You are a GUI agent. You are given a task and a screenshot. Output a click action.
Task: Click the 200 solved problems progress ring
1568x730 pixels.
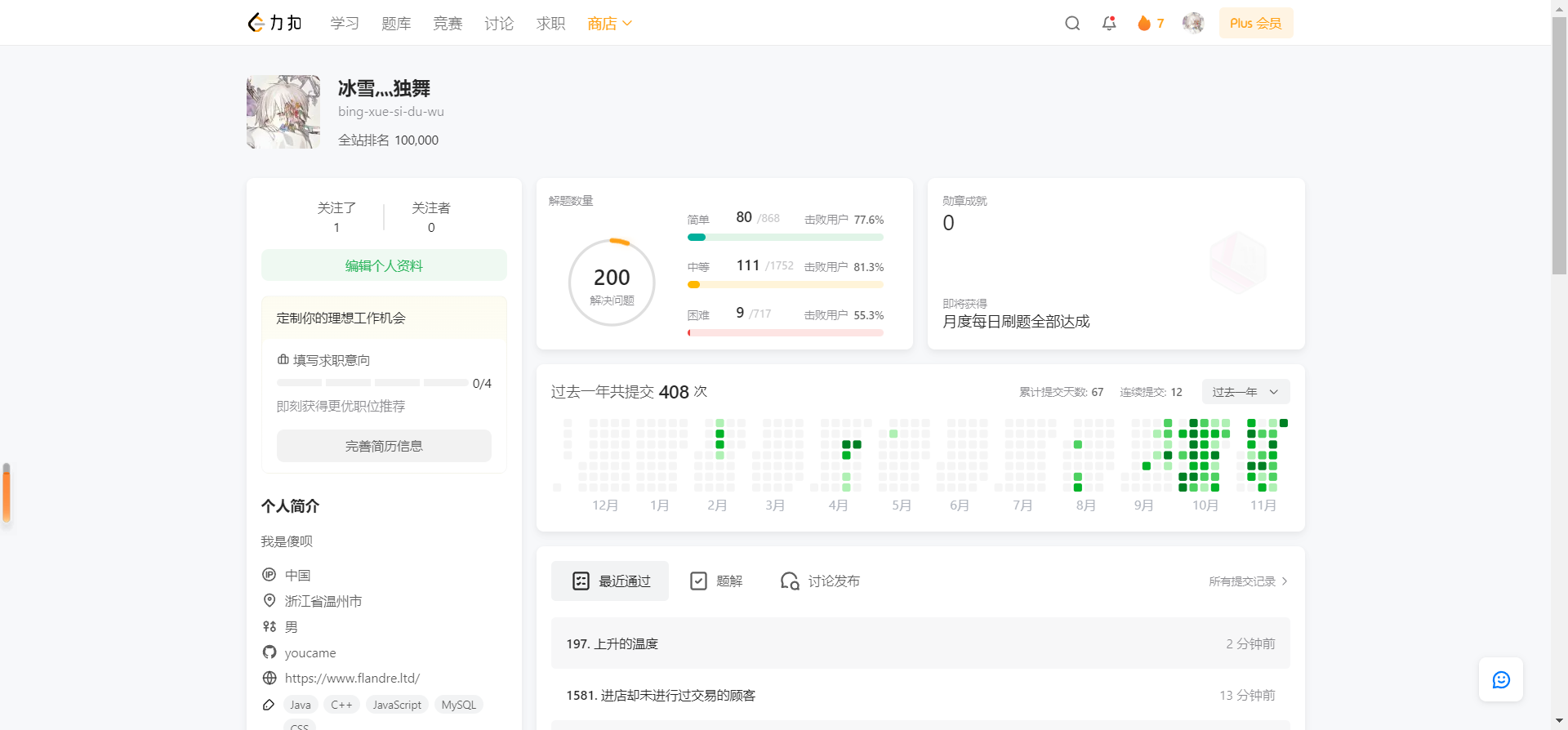point(612,283)
